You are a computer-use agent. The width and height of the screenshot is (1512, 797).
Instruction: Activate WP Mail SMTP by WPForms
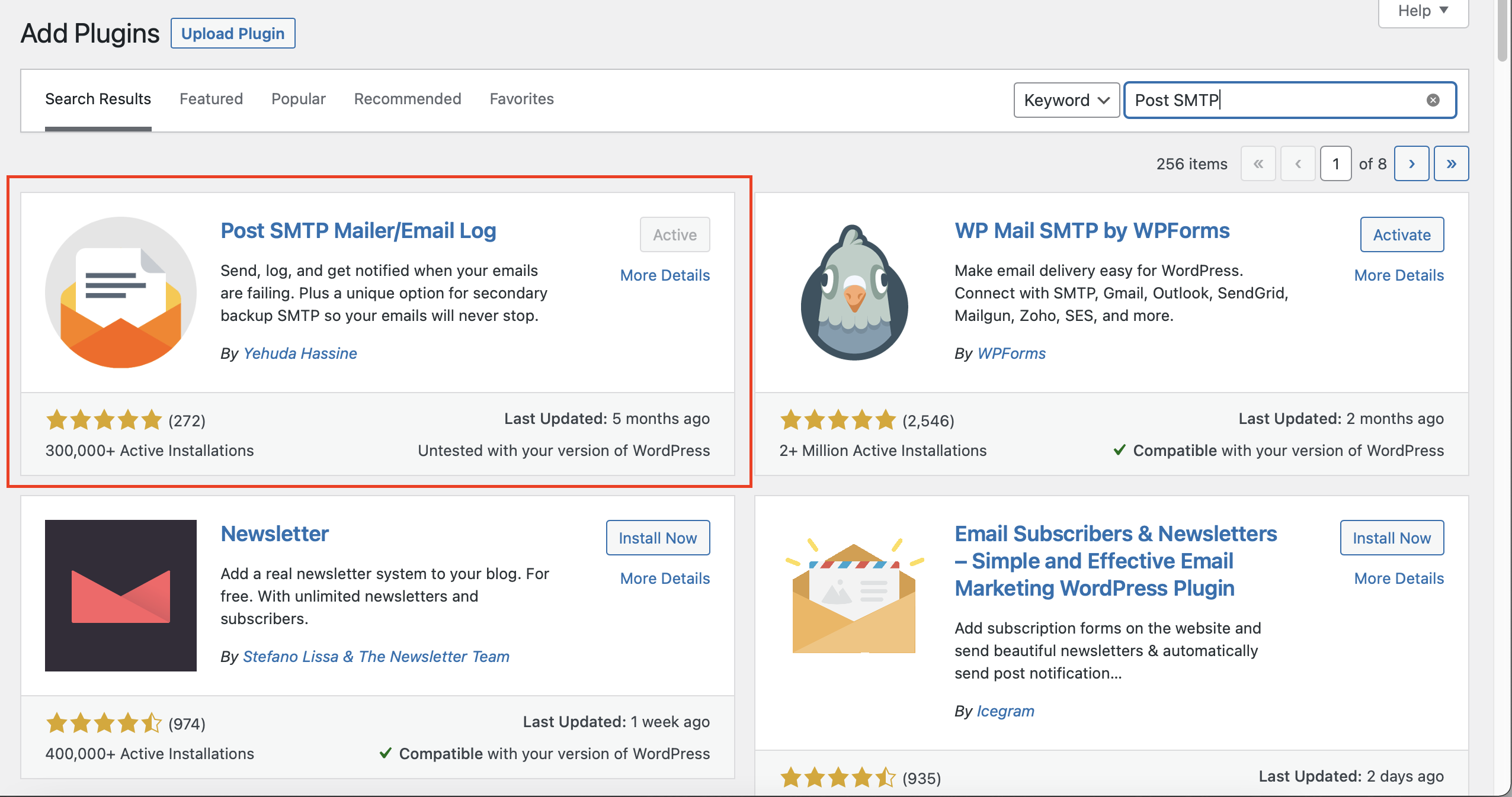click(1402, 234)
